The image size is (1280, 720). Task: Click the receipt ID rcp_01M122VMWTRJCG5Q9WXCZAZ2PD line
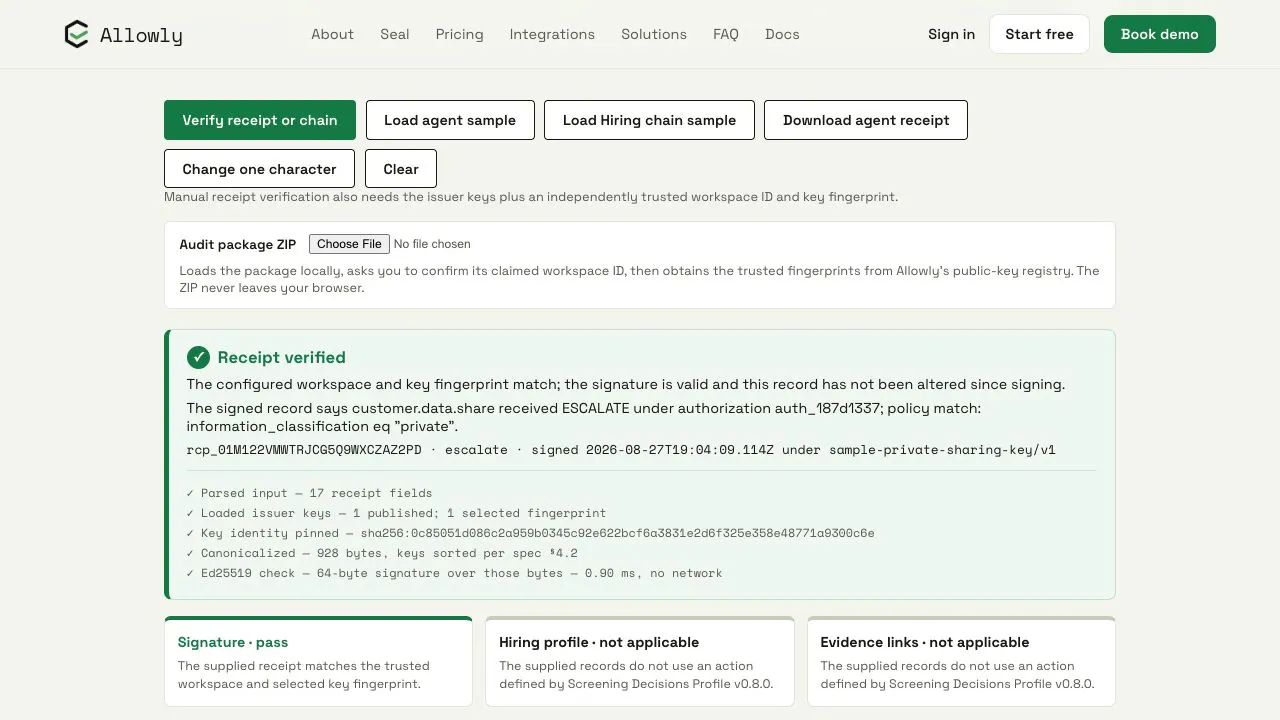tap(621, 450)
